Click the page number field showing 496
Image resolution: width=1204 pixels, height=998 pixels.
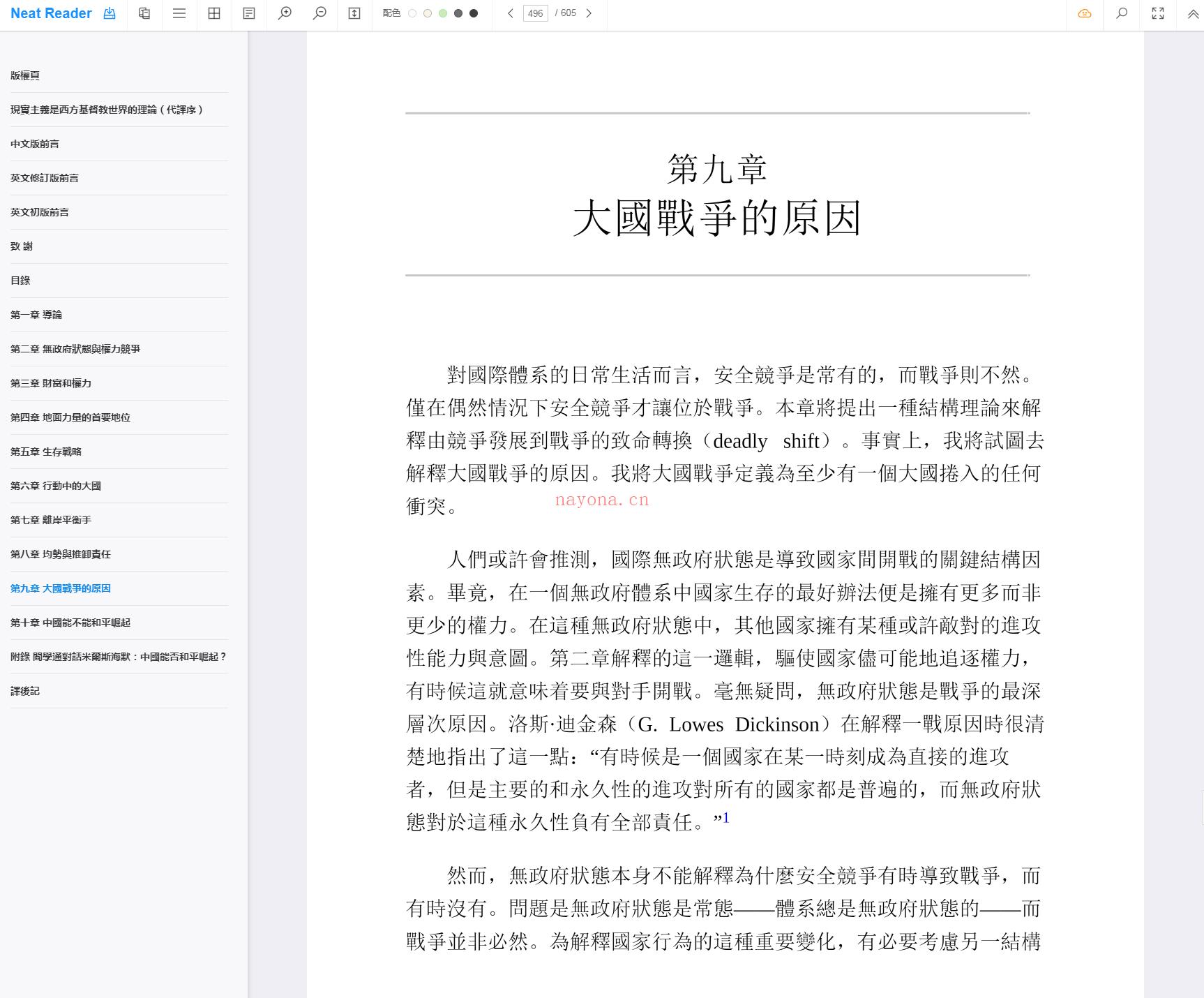click(536, 13)
